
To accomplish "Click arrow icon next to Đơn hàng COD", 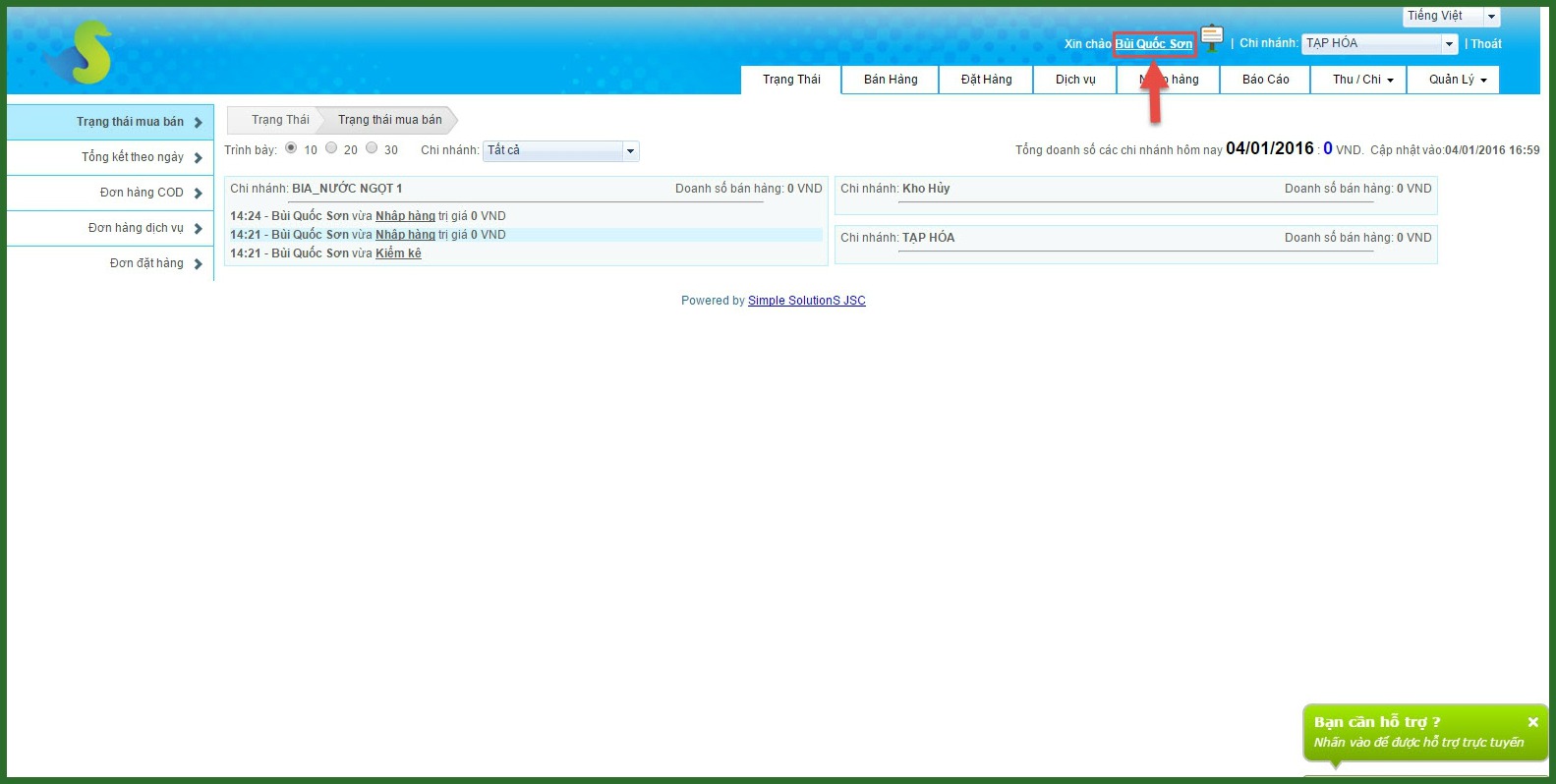I will click(199, 194).
